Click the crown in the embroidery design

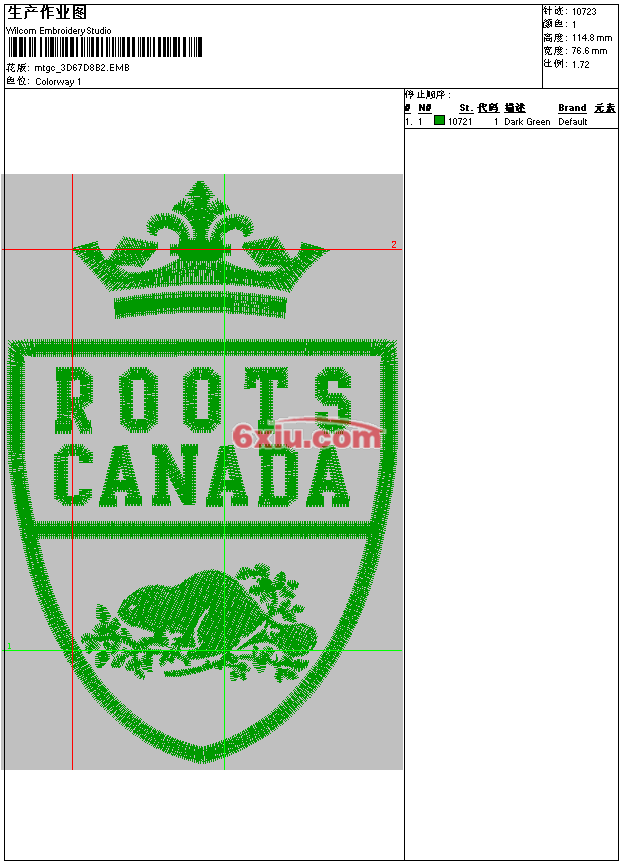pos(201,250)
